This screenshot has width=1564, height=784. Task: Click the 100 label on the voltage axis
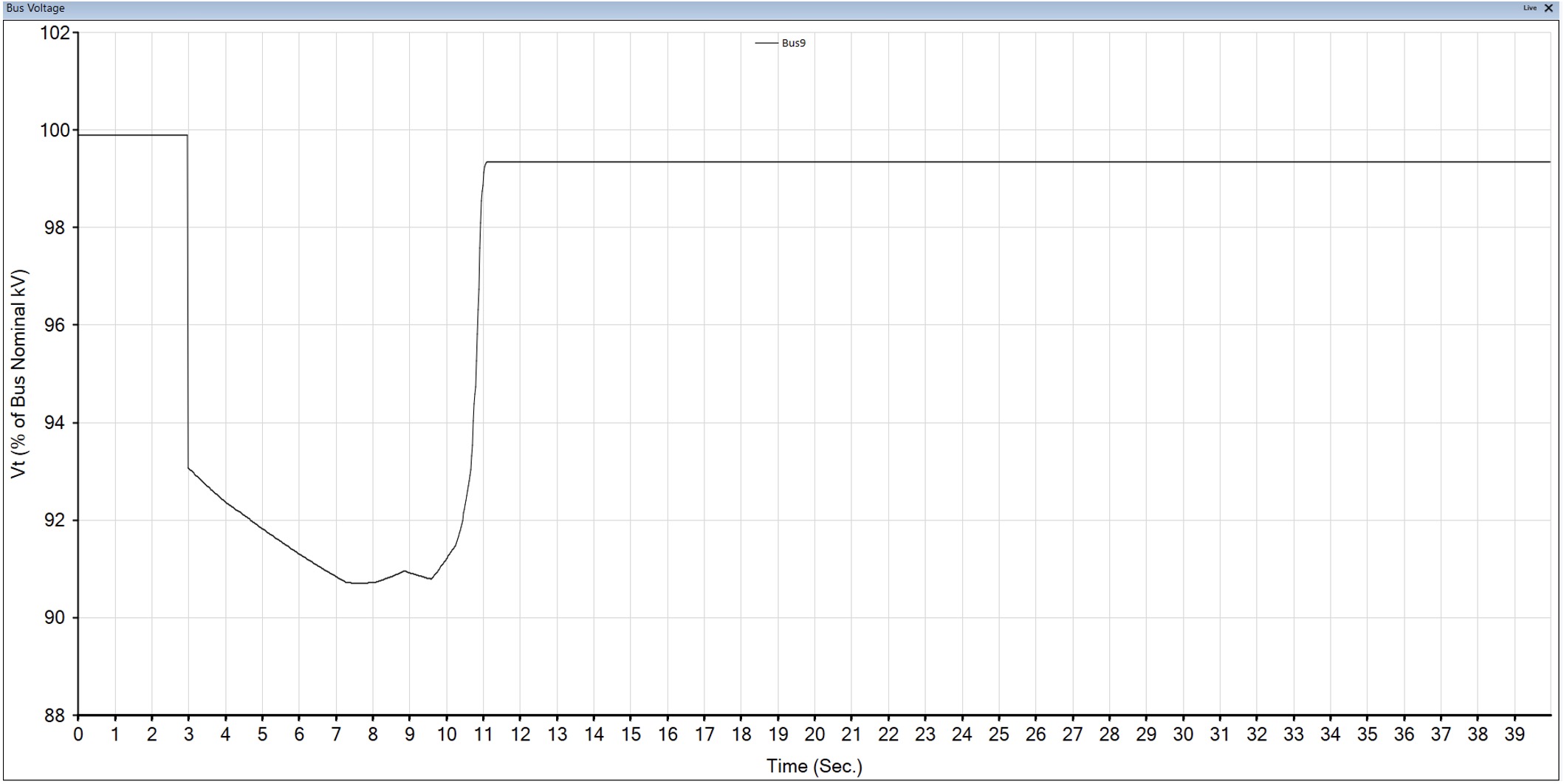[55, 131]
